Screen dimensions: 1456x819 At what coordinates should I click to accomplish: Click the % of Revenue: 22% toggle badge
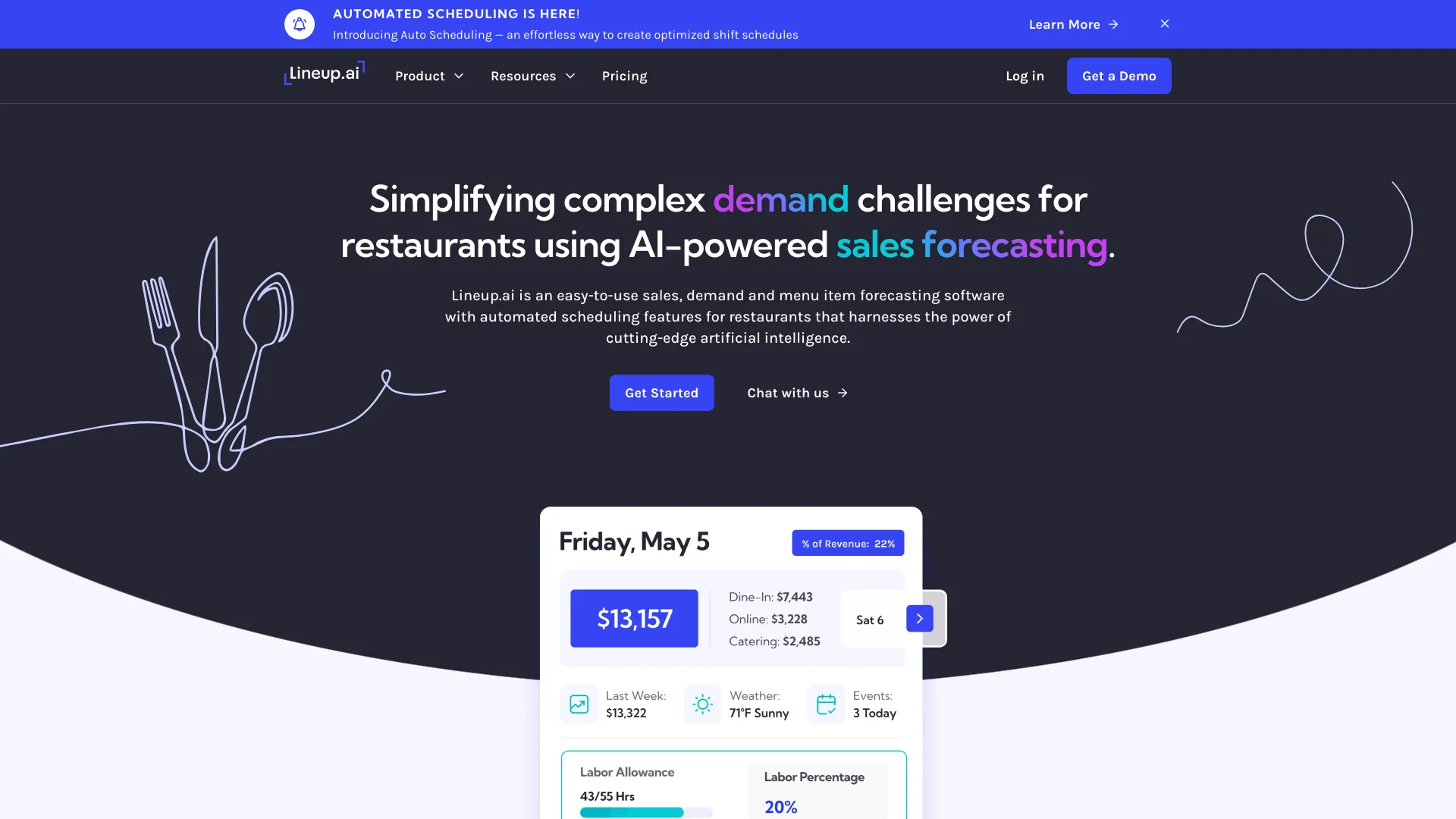click(848, 542)
